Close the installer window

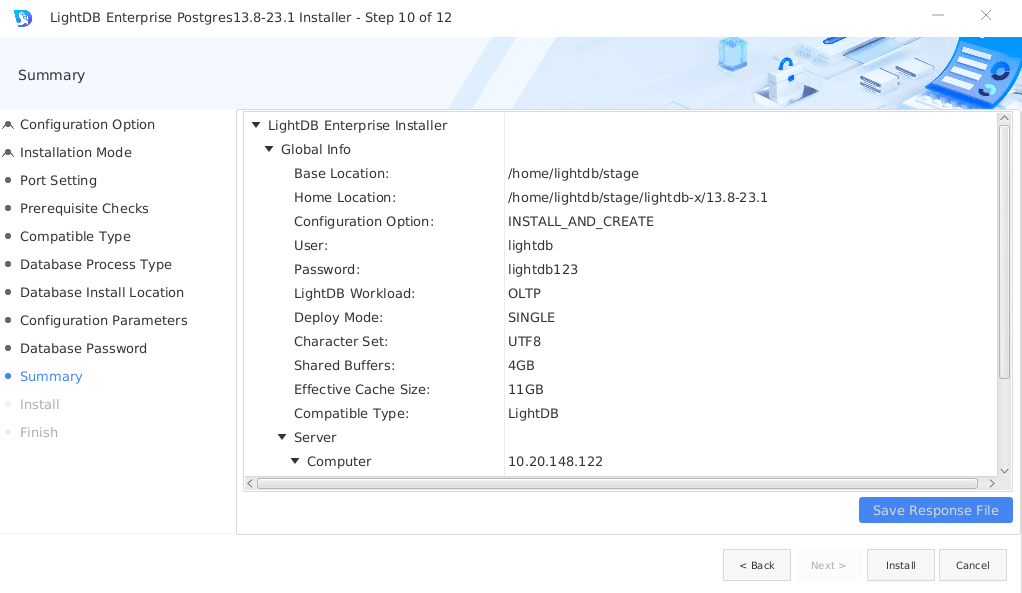[986, 15]
